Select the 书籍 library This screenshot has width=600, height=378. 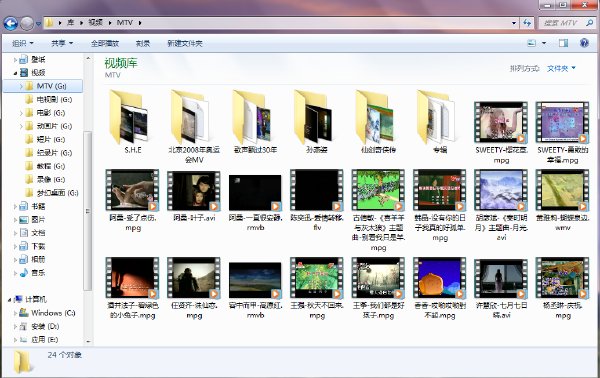click(38, 206)
